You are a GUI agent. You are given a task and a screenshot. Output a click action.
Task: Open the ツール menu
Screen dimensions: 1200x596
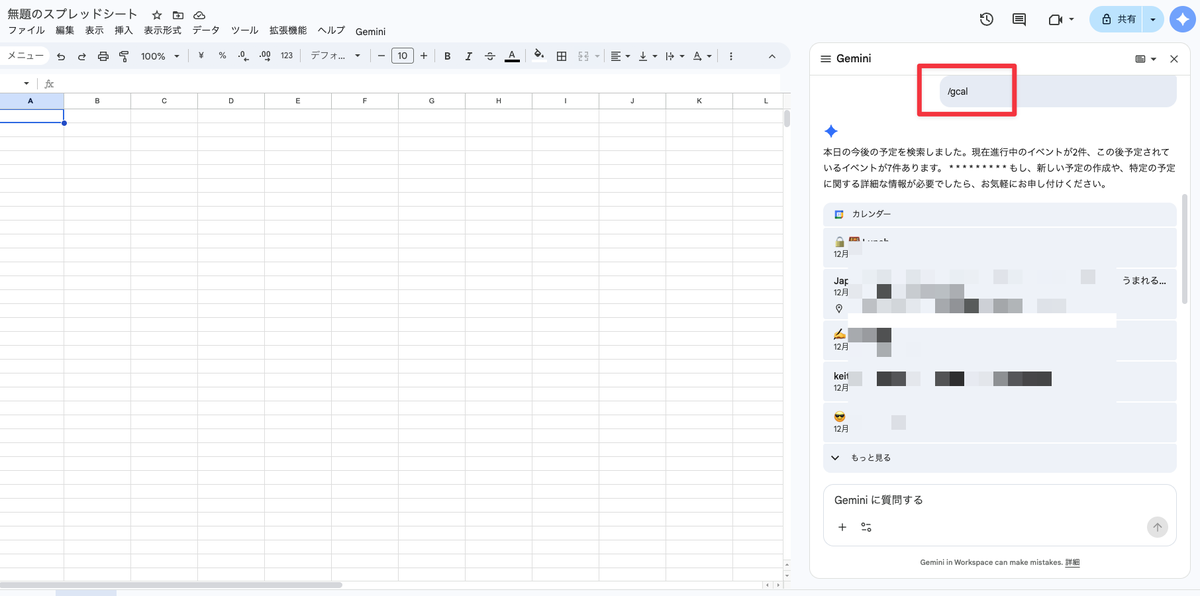[x=245, y=31]
